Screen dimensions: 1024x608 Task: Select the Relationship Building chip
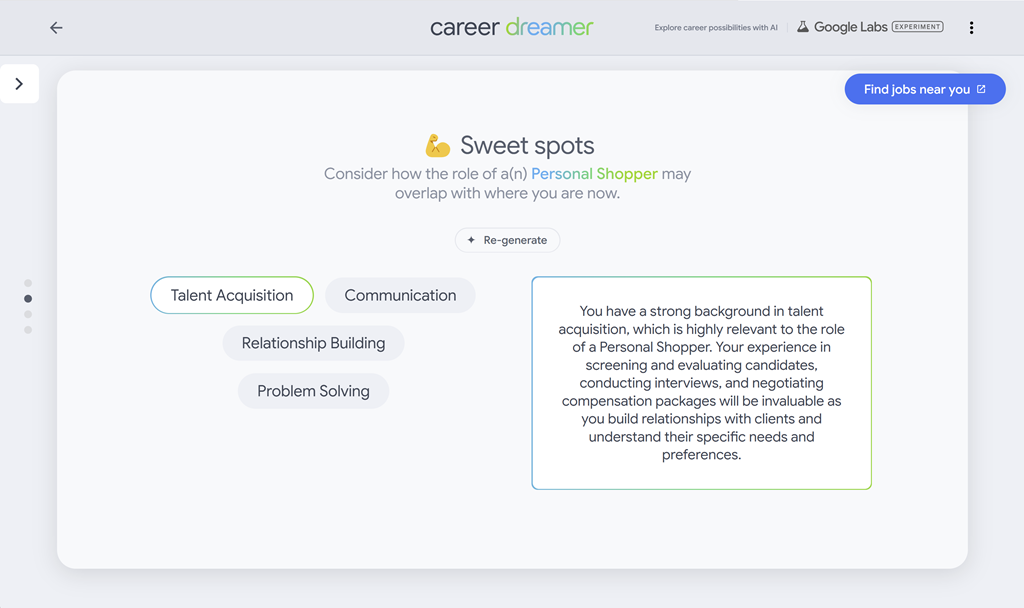coord(313,343)
